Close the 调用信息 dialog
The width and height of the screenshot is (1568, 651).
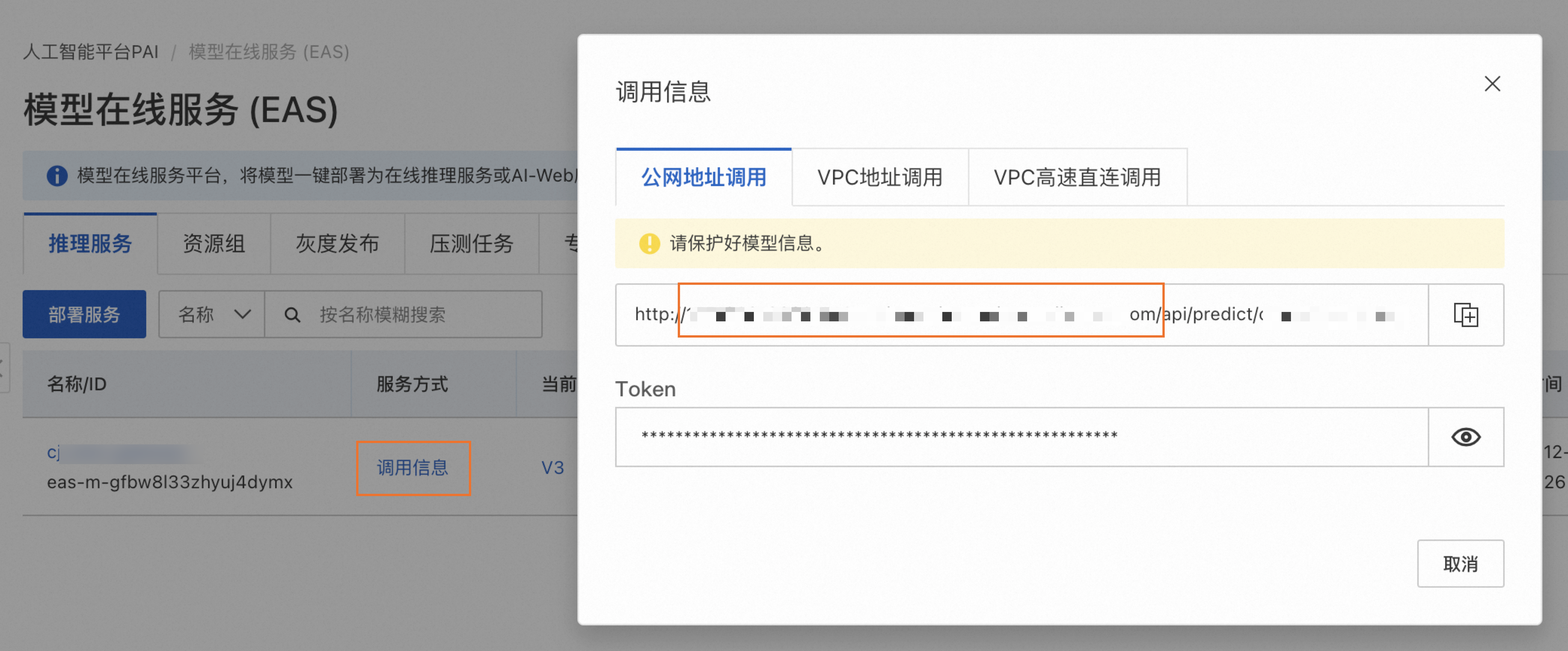(1492, 83)
